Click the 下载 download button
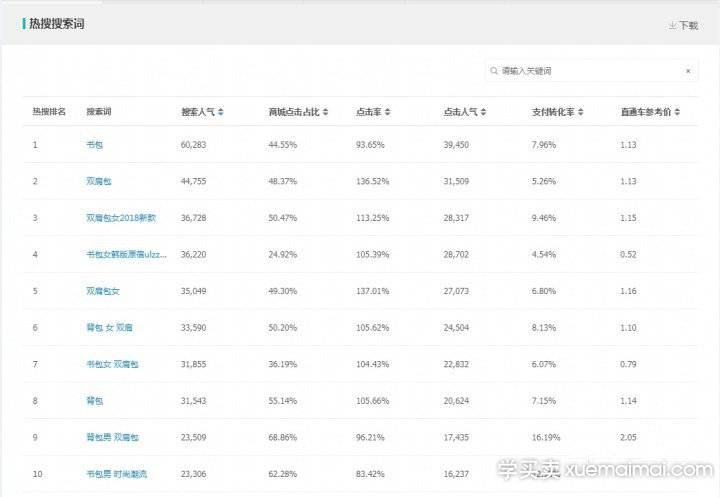The height and width of the screenshot is (497, 720). (x=684, y=26)
